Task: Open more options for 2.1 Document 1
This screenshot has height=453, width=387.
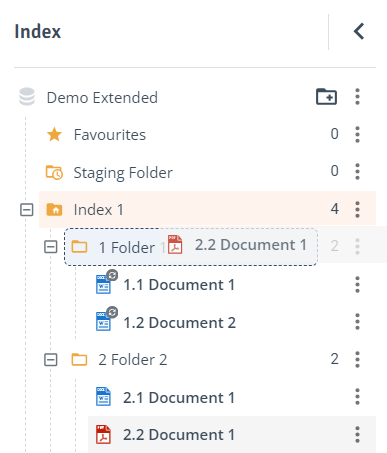Action: click(357, 396)
